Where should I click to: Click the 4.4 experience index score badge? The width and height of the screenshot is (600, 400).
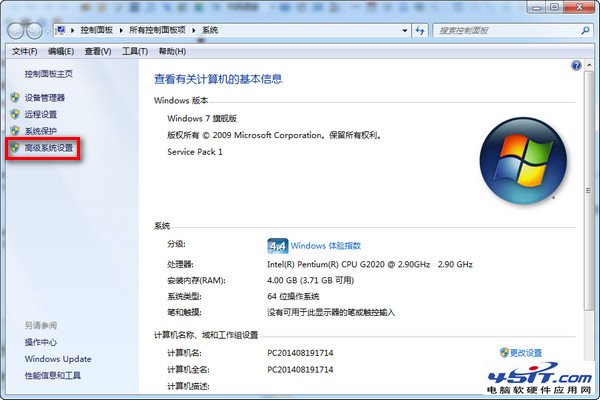(x=277, y=246)
